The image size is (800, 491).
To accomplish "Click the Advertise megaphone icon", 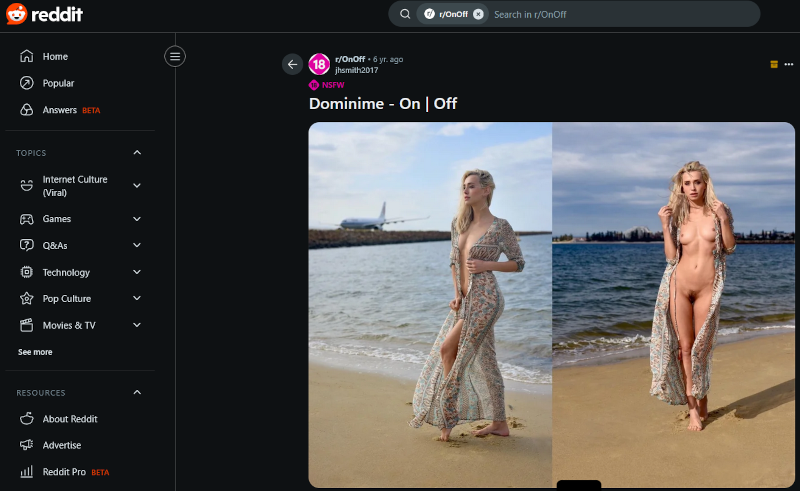I will 27,445.
